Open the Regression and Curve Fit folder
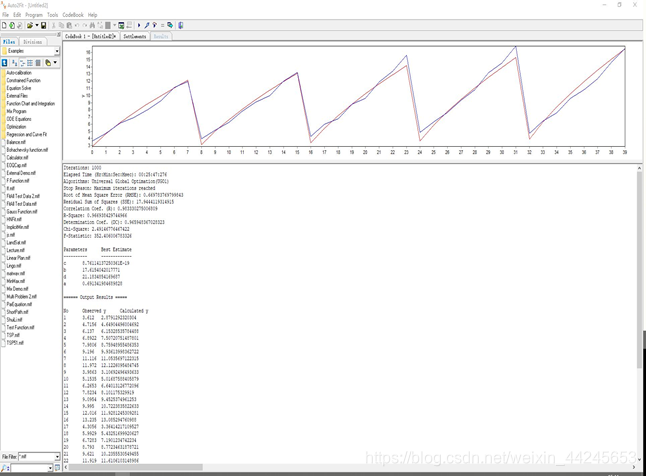Image resolution: width=646 pixels, height=476 pixels. (26, 135)
